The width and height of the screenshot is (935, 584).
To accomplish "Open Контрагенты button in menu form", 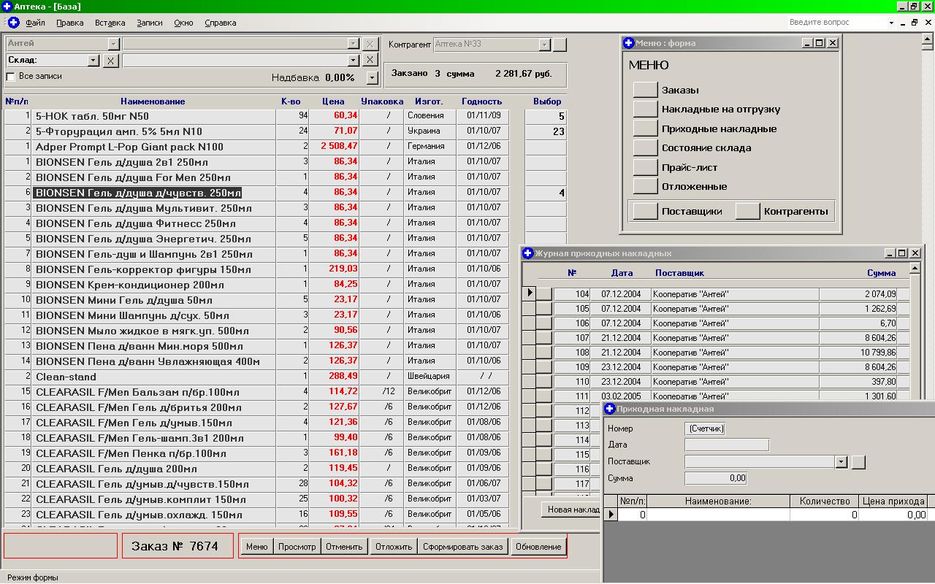I will (x=747, y=211).
